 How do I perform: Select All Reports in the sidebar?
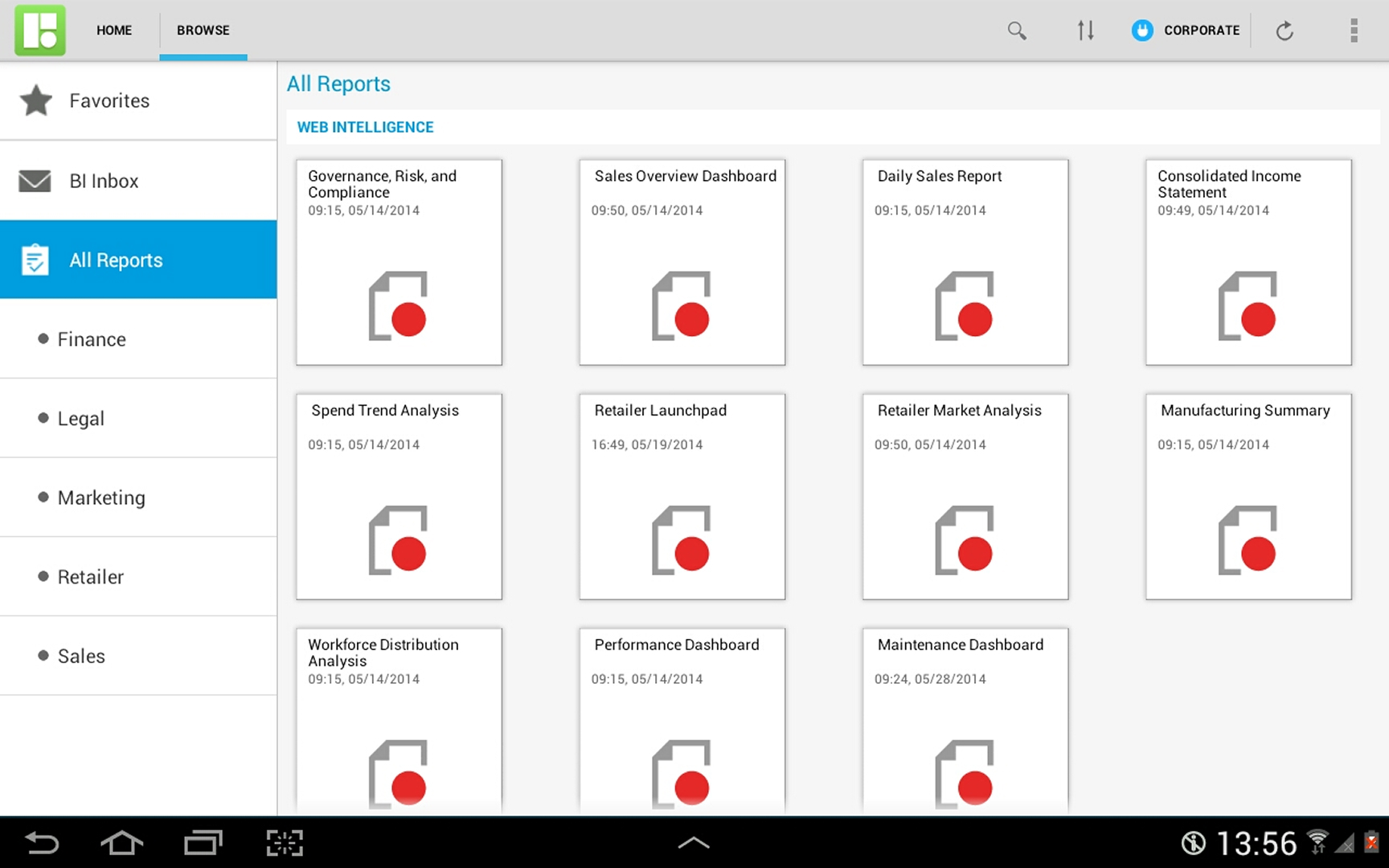tap(138, 260)
